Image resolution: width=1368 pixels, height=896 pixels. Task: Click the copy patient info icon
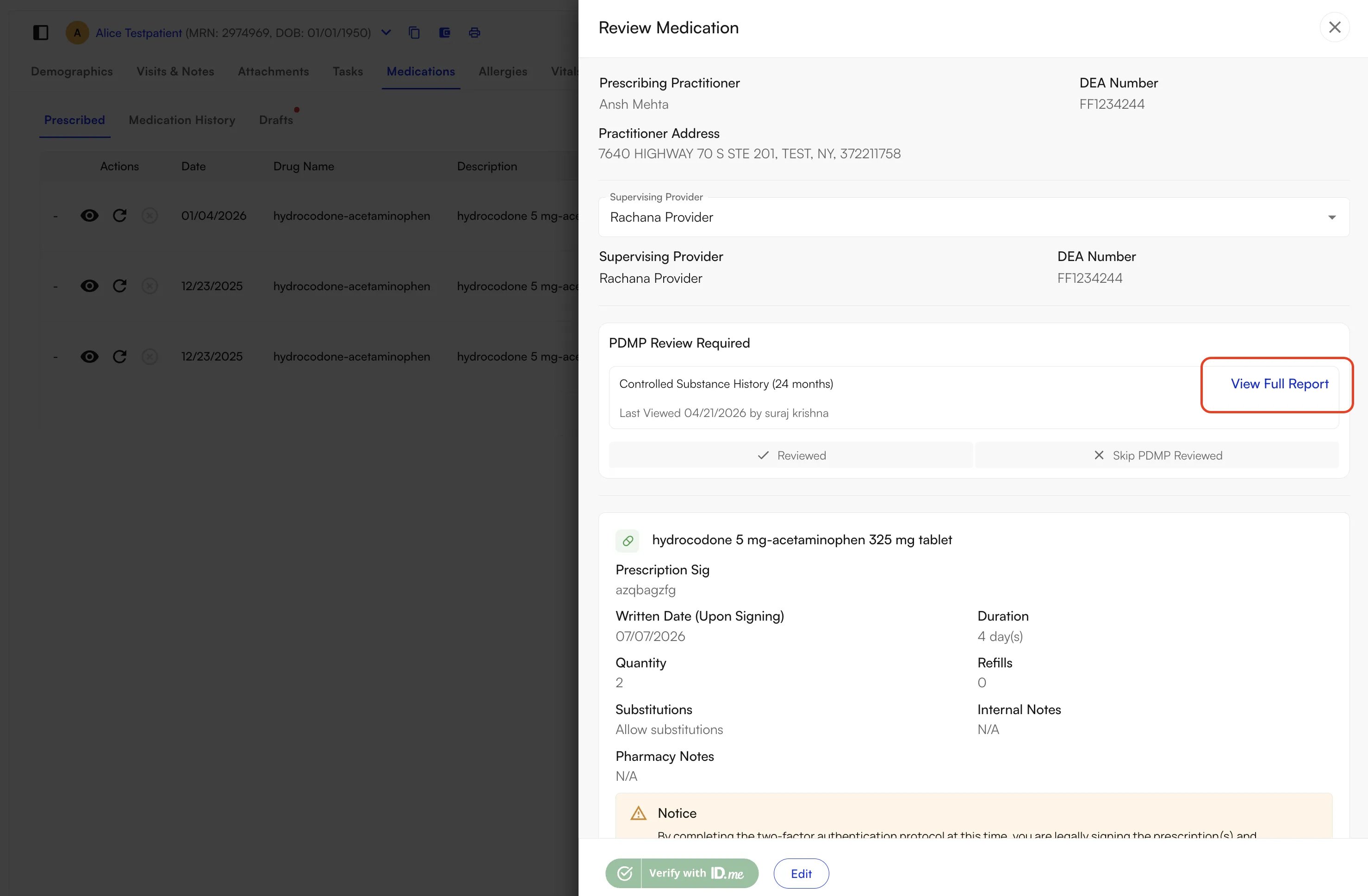[414, 33]
